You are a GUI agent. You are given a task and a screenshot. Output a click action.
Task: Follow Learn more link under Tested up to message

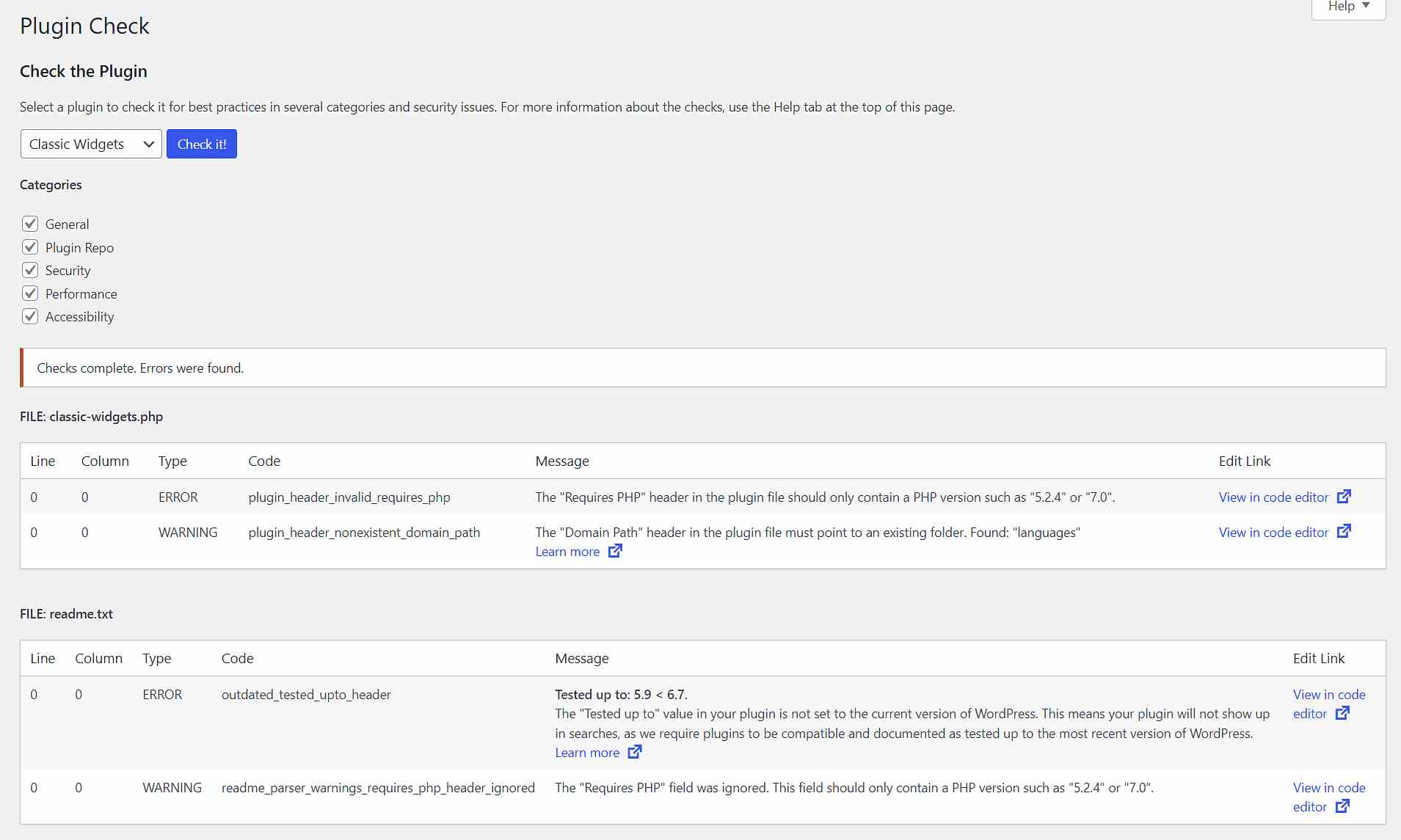point(587,753)
